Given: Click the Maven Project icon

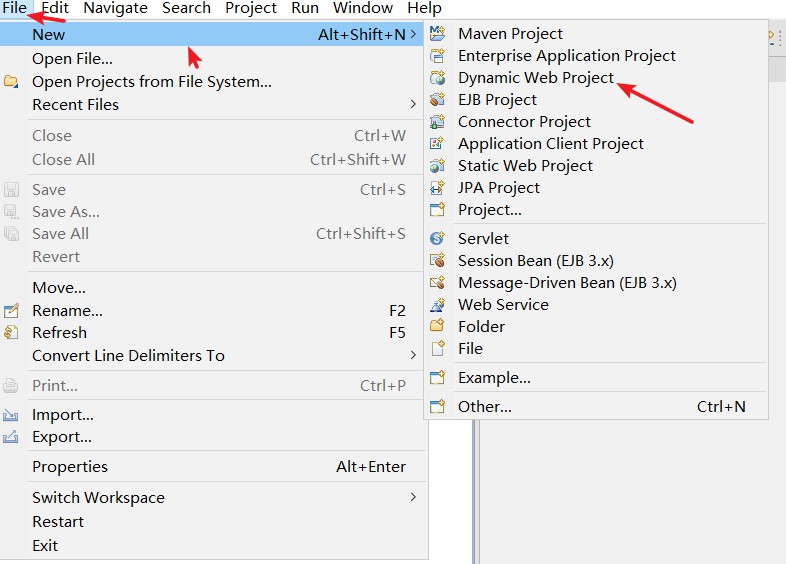Looking at the screenshot, I should point(437,33).
